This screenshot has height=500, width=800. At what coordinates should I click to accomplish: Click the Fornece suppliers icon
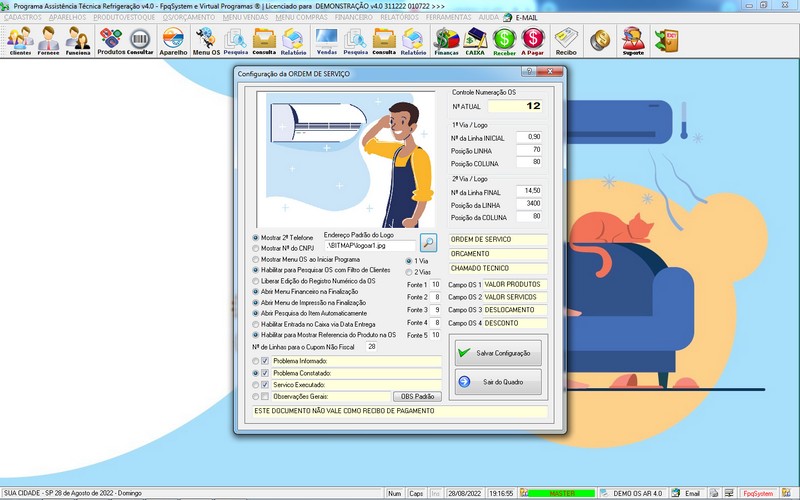coord(48,40)
